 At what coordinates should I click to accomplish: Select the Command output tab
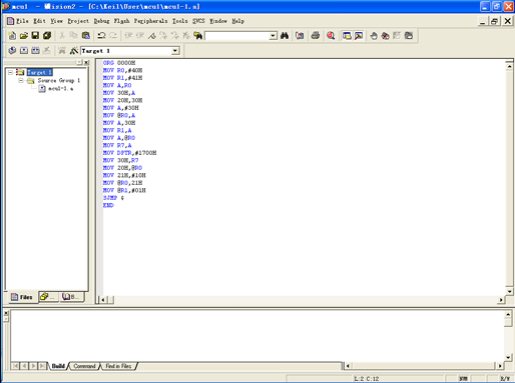point(84,366)
